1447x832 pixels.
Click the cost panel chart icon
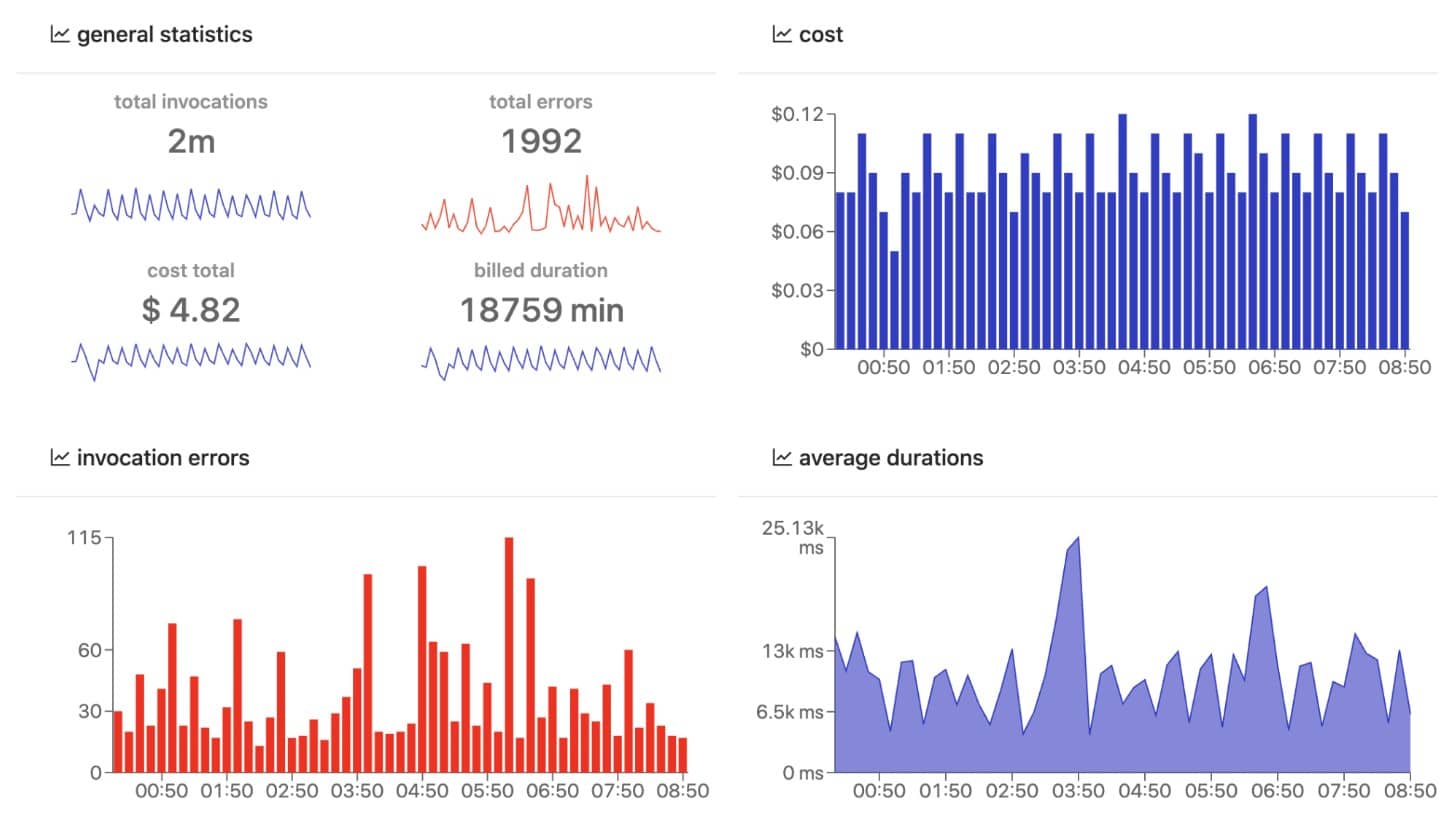tap(782, 35)
